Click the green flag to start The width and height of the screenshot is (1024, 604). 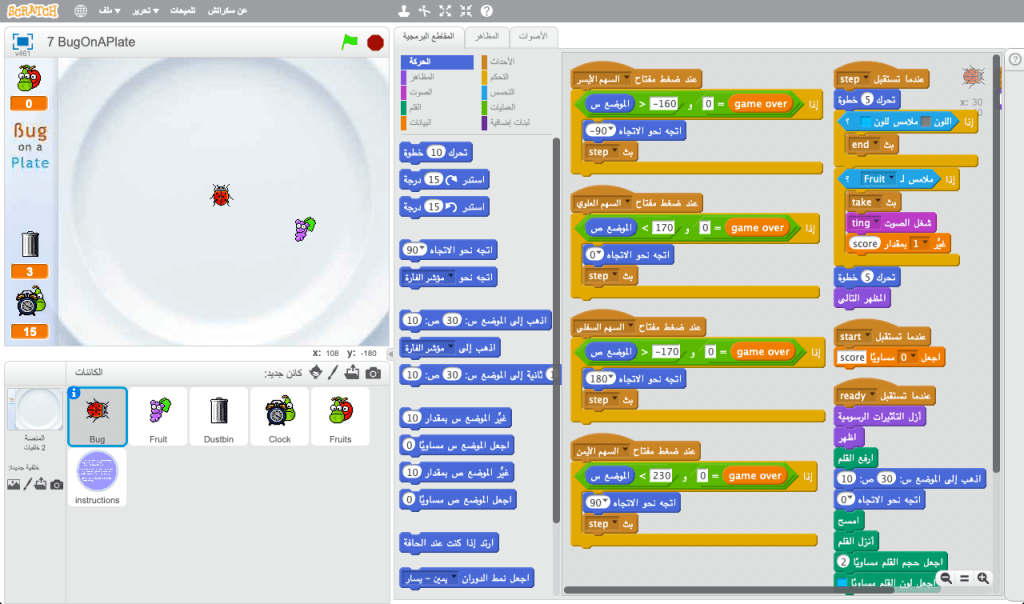pos(349,42)
